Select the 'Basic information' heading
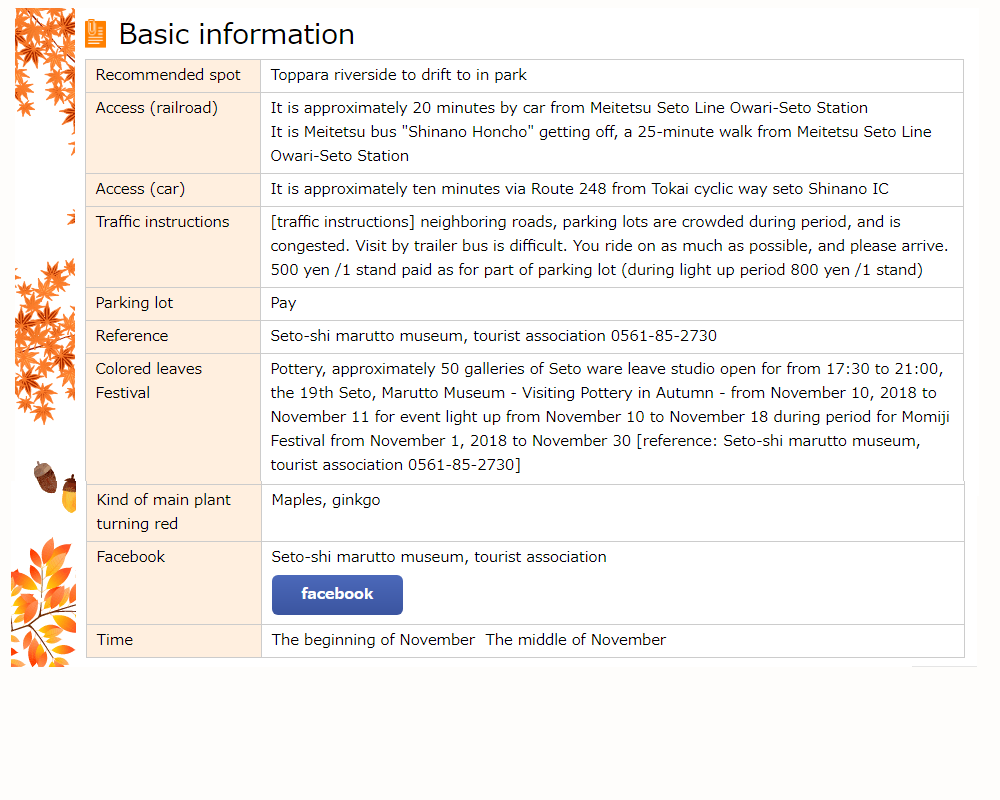This screenshot has height=800, width=1000. pos(236,34)
